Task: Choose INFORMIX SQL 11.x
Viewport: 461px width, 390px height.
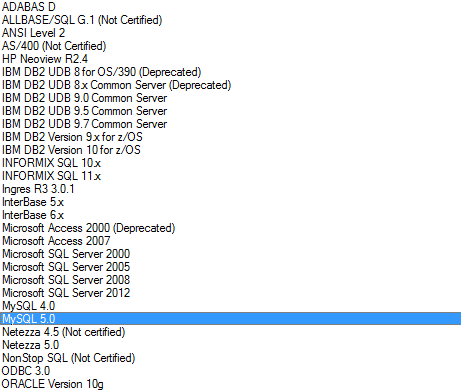Action: click(51, 176)
